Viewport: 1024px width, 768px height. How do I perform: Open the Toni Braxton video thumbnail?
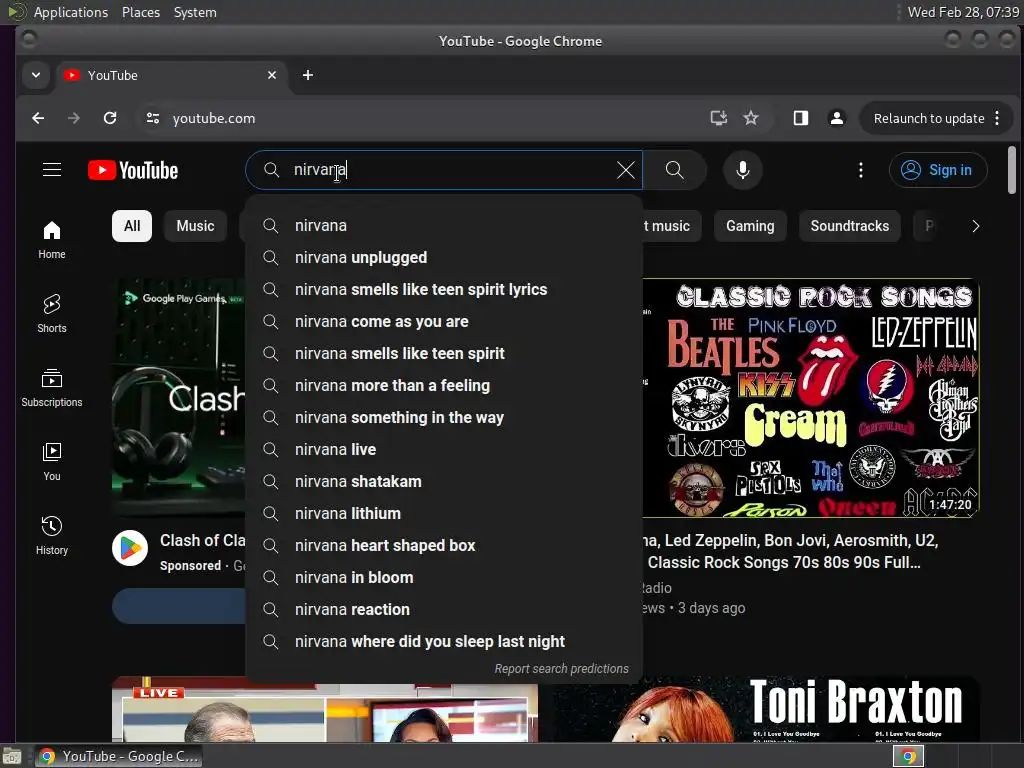[x=766, y=709]
